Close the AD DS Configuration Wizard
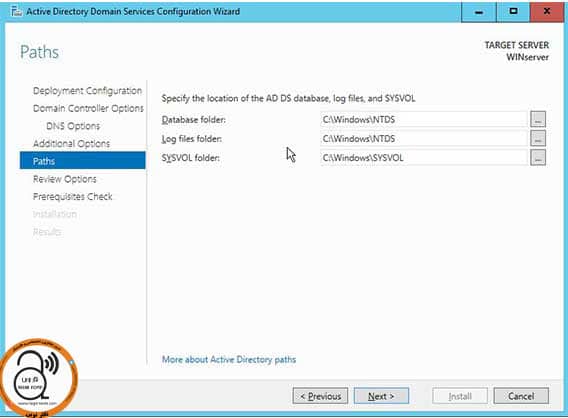The height and width of the screenshot is (418, 568). click(x=547, y=12)
